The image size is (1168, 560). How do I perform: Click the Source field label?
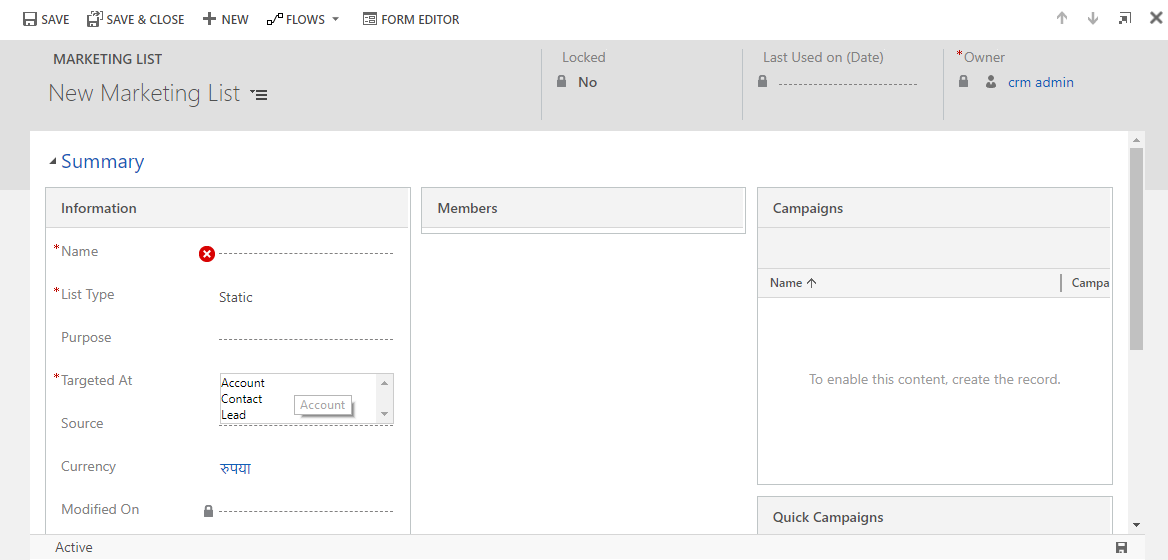click(x=82, y=423)
